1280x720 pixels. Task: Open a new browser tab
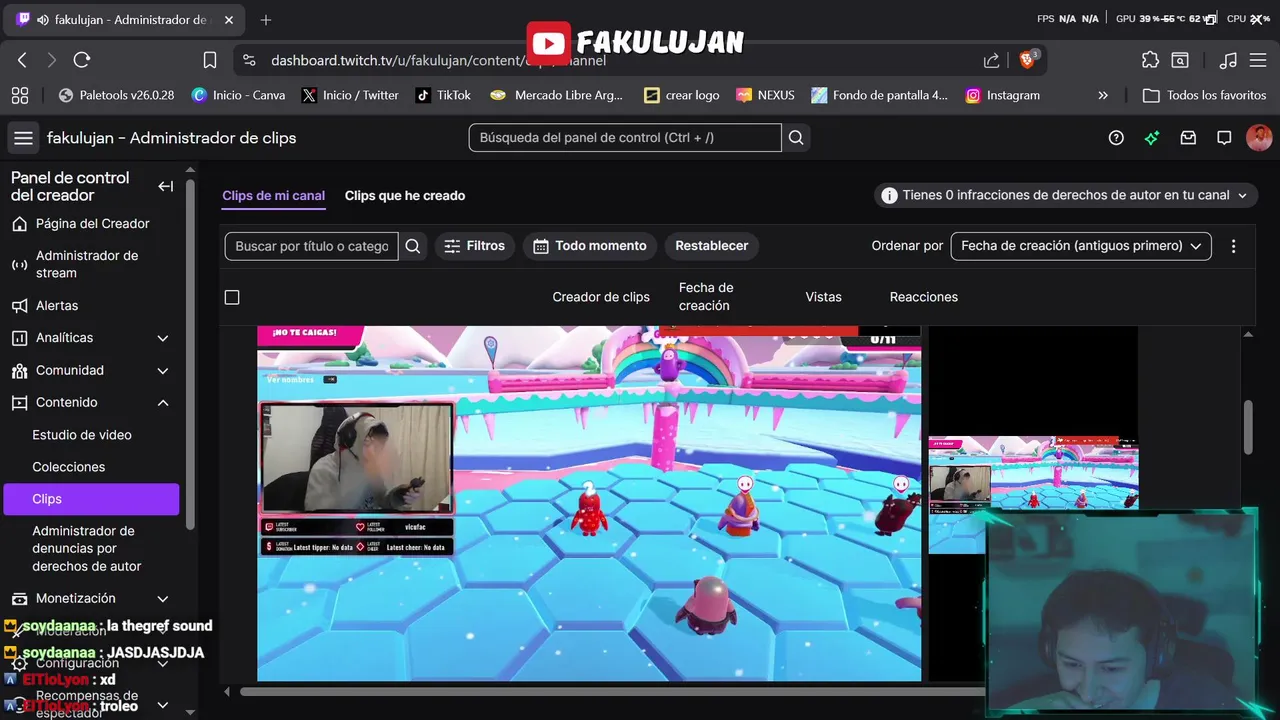point(266,20)
